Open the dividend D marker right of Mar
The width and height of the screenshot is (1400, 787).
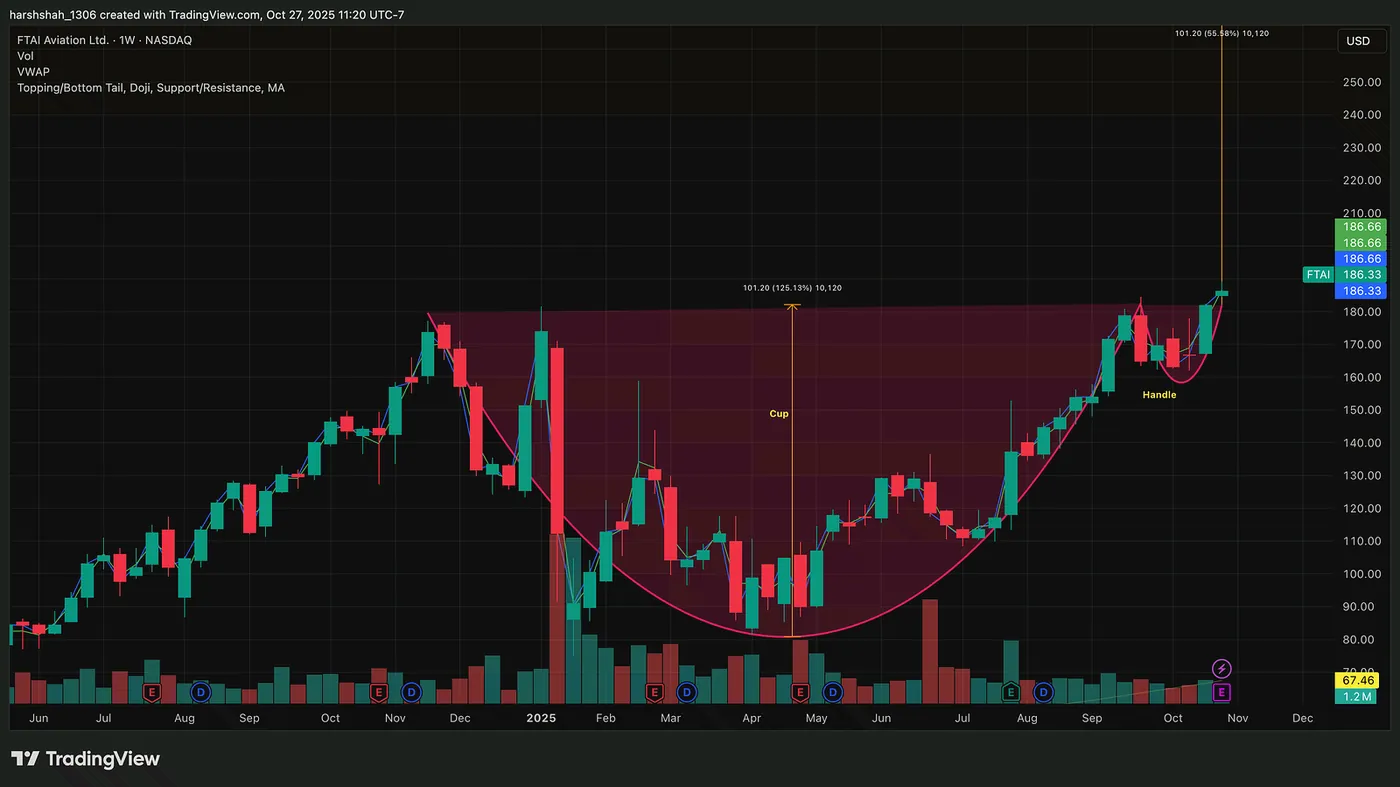point(687,691)
